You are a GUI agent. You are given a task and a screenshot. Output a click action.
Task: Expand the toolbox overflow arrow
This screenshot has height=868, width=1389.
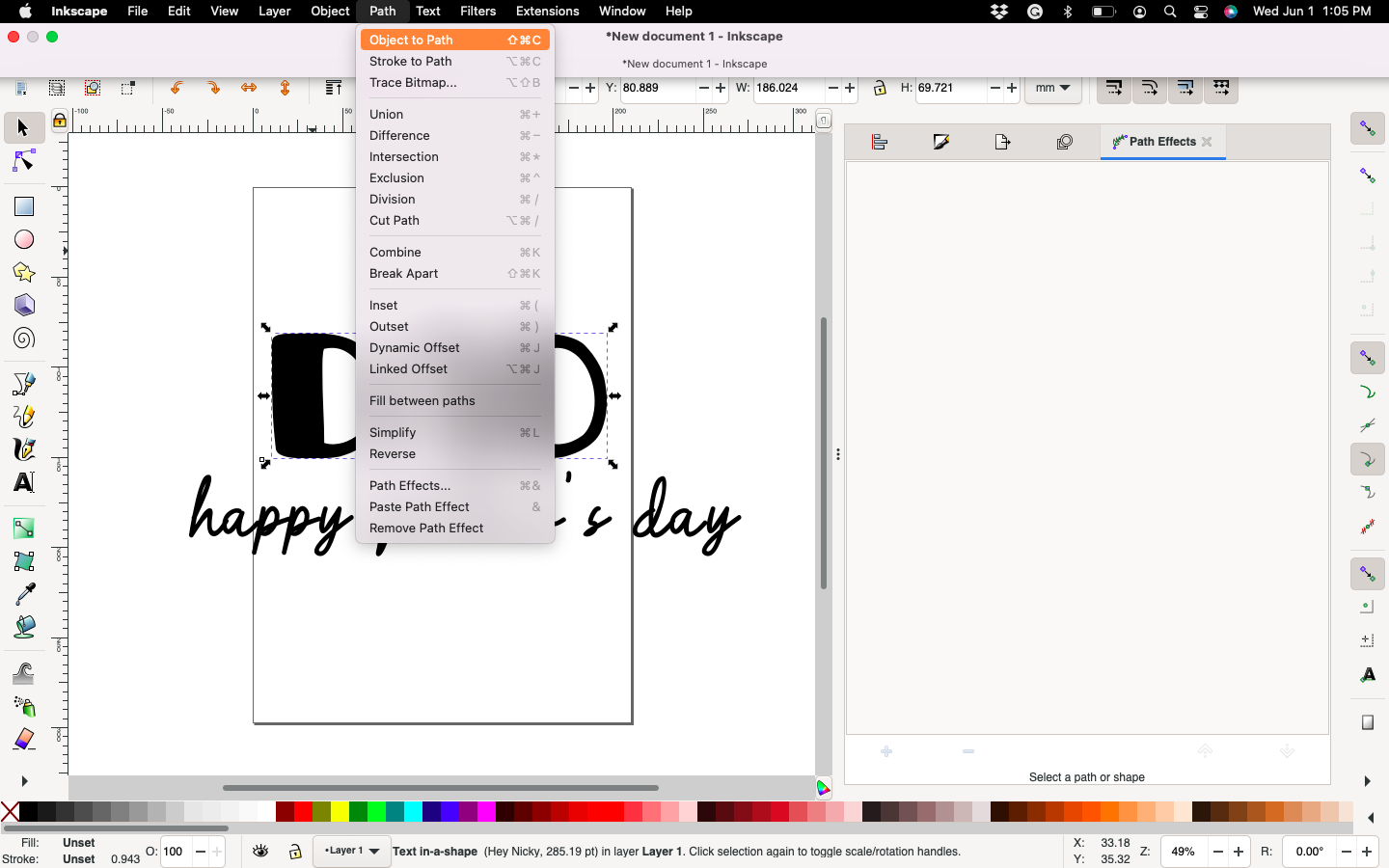[x=23, y=781]
